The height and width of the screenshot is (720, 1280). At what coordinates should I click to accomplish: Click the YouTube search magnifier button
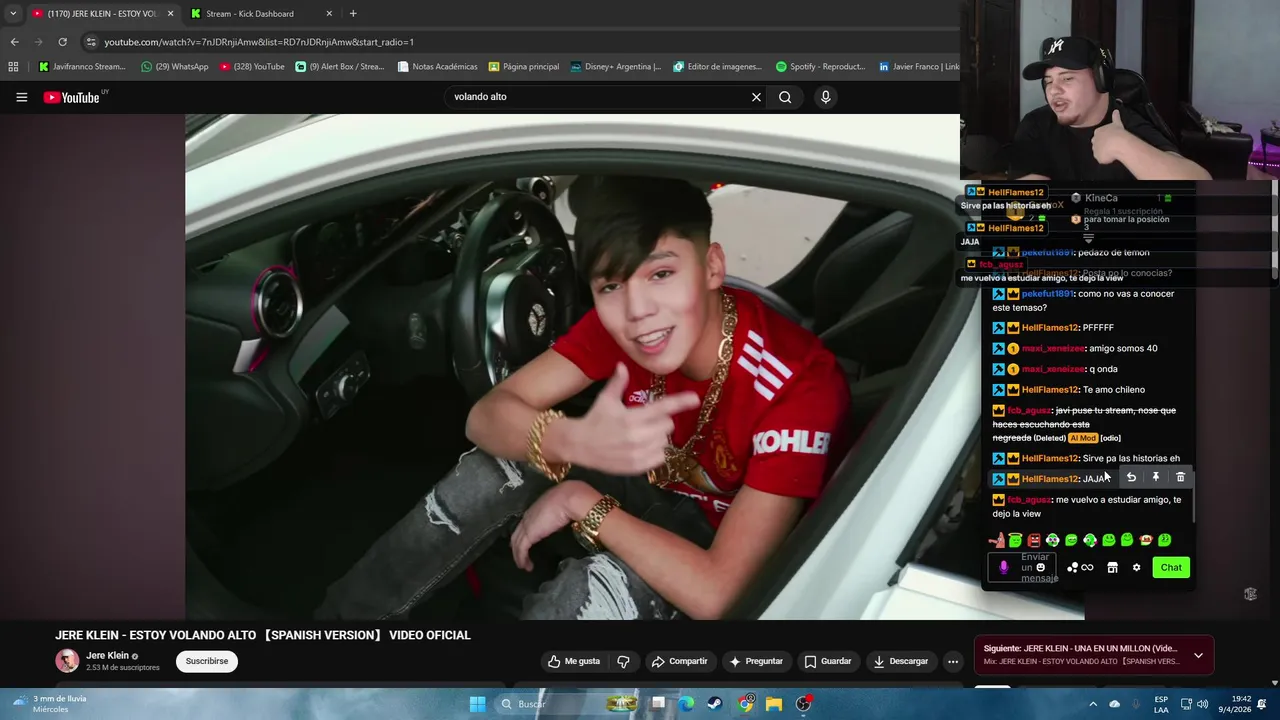click(785, 97)
